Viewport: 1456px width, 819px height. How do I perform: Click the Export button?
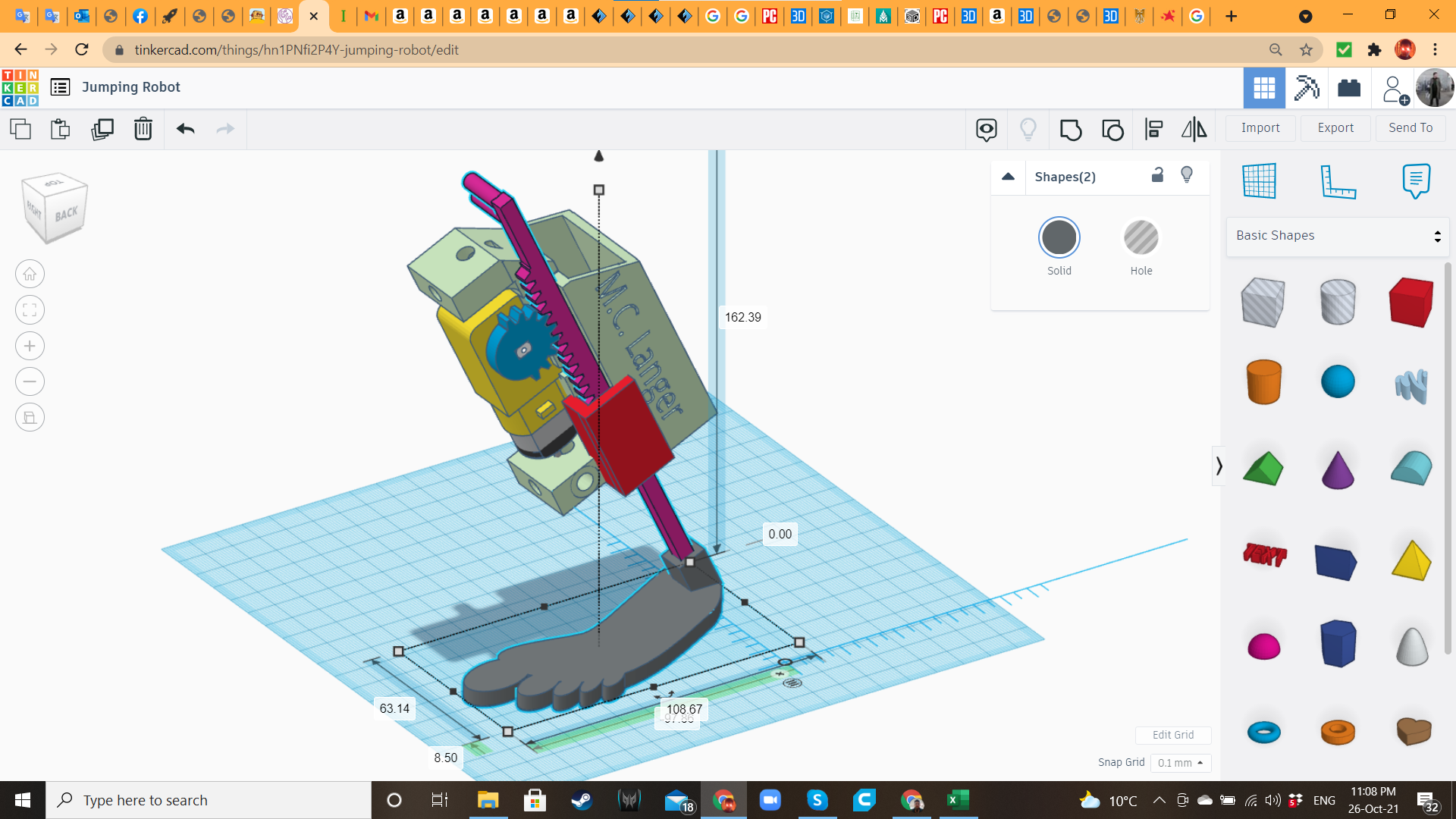pos(1335,128)
